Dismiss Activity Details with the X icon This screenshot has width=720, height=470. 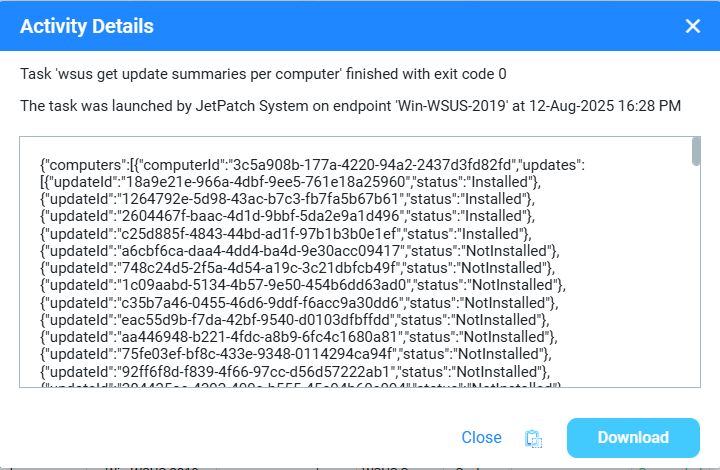(692, 26)
